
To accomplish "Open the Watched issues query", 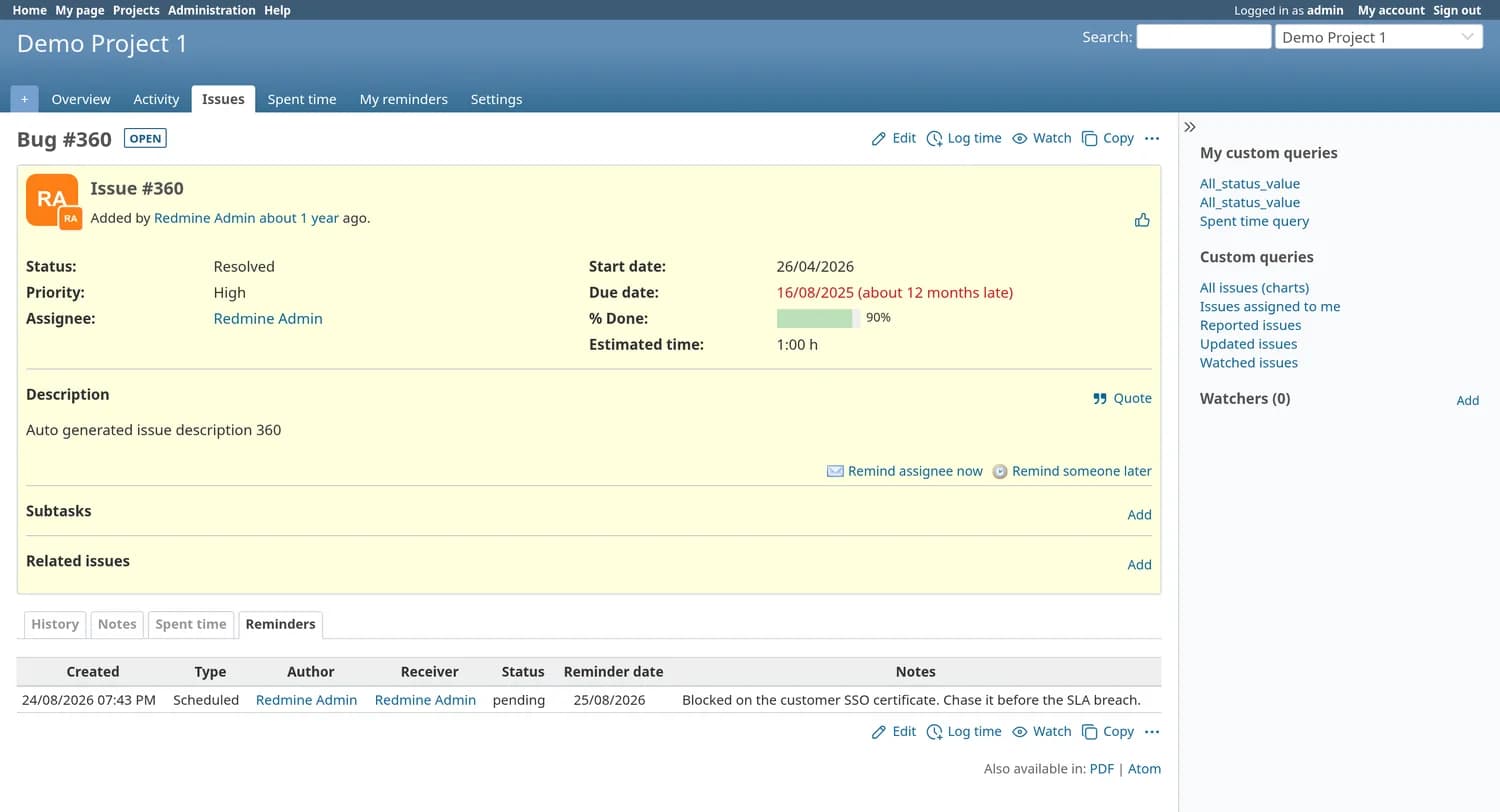I will (x=1249, y=363).
